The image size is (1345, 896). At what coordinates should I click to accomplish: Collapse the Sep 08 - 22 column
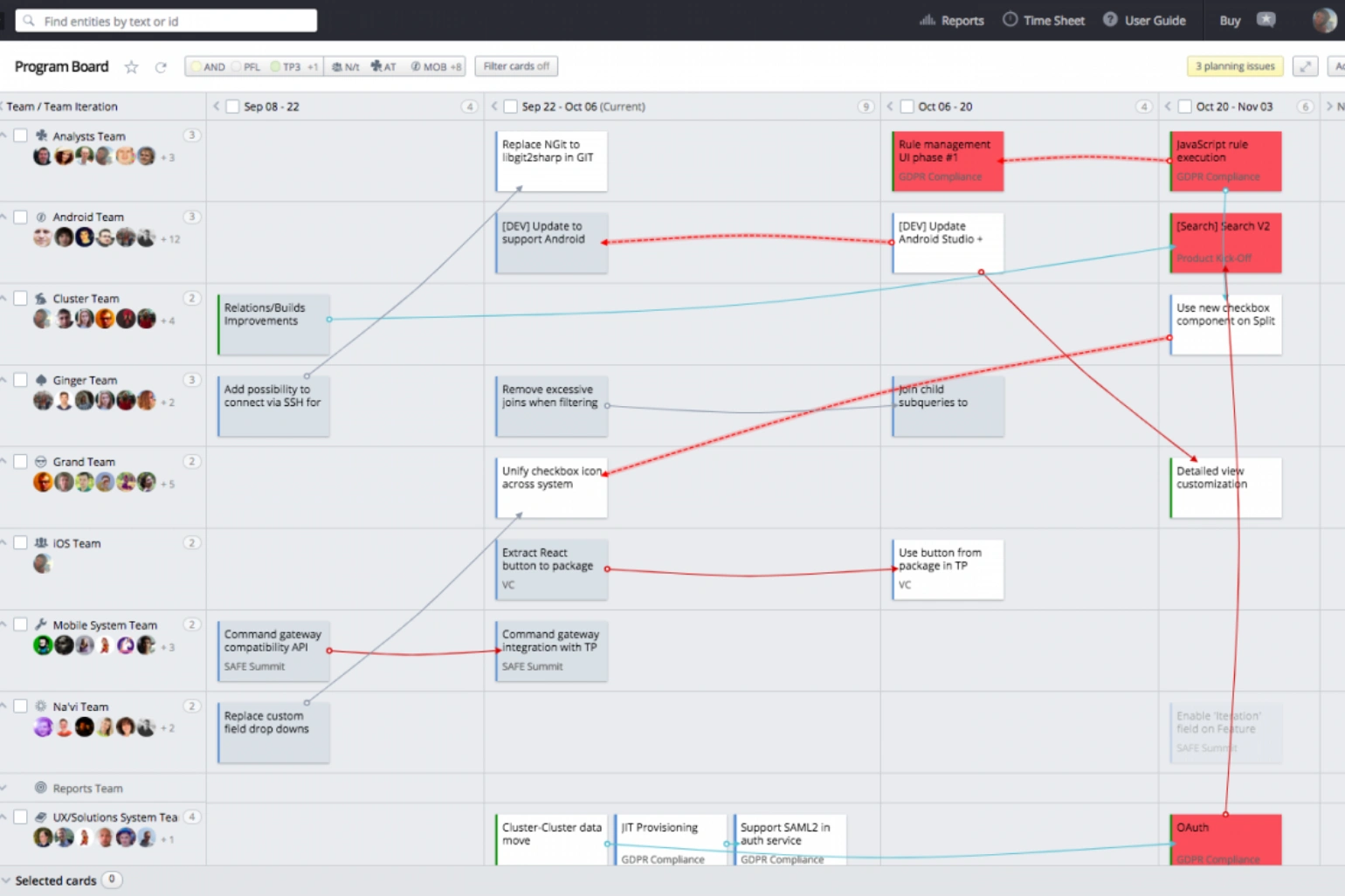217,107
